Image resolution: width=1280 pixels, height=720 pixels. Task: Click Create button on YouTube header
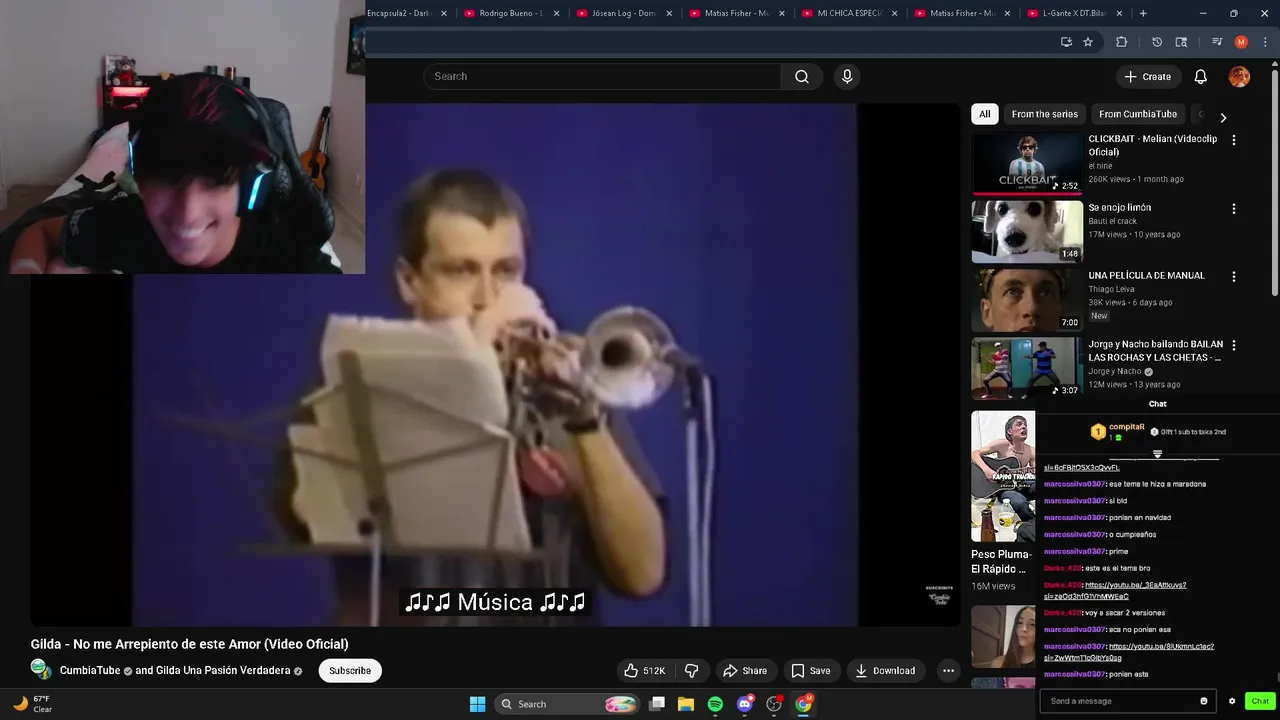coord(1147,77)
